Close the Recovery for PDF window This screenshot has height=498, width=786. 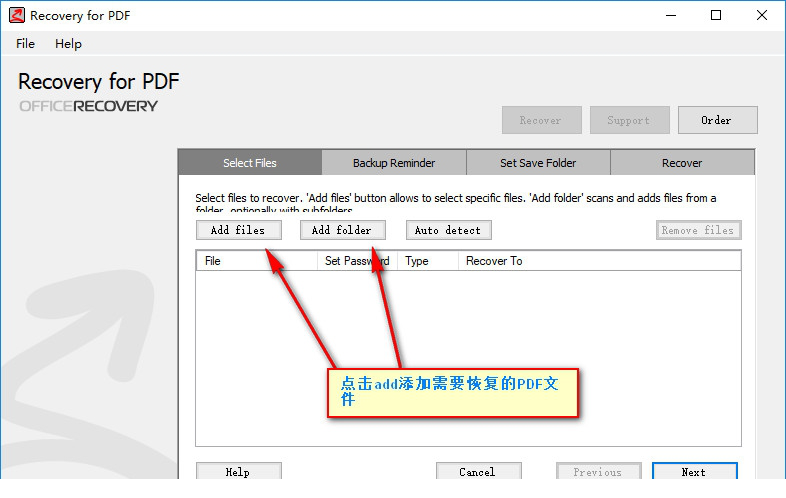pyautogui.click(x=761, y=16)
